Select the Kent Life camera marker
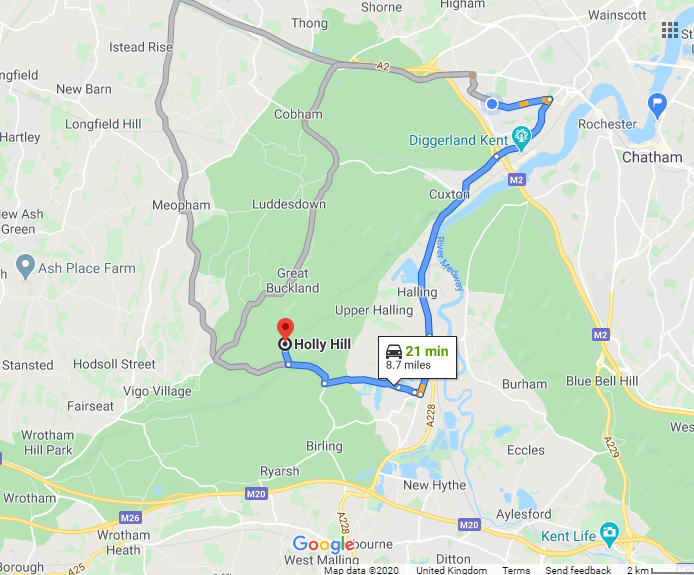 click(609, 534)
